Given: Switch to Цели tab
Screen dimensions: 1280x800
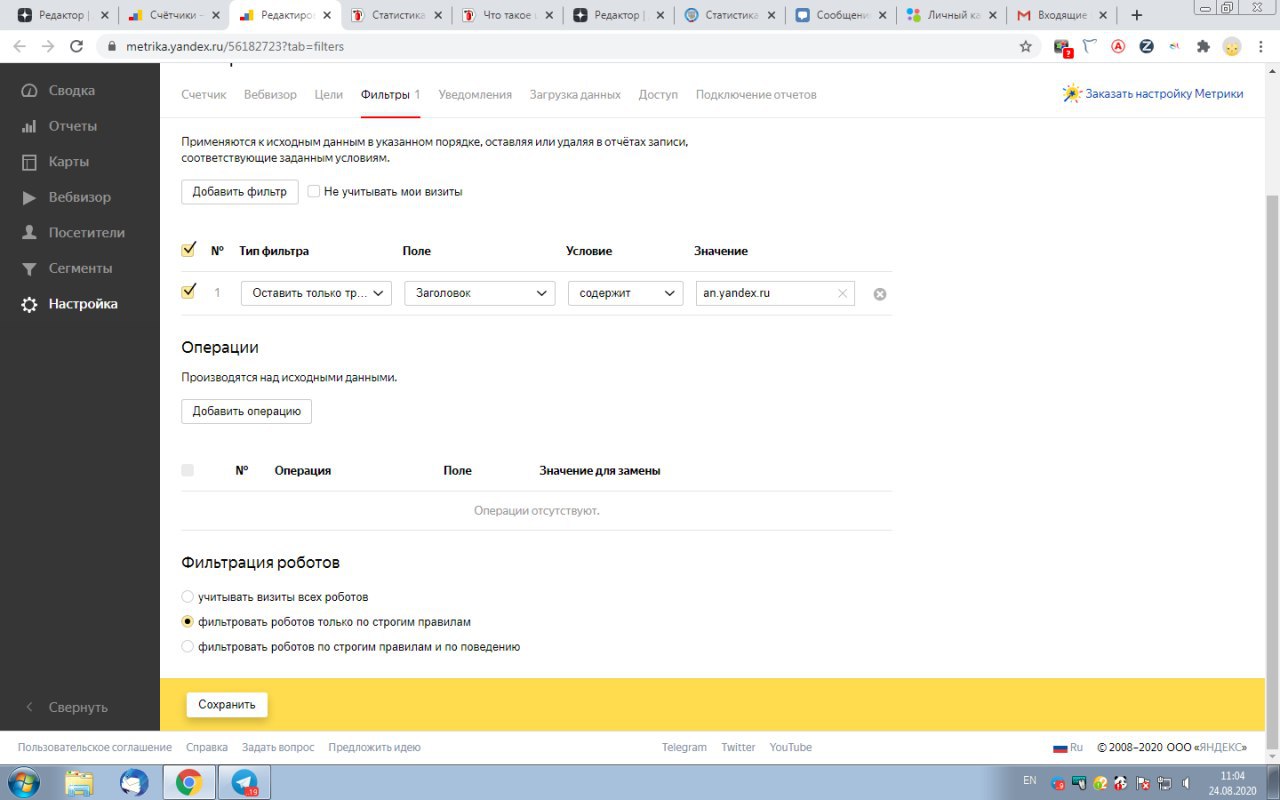Looking at the screenshot, I should pyautogui.click(x=329, y=94).
